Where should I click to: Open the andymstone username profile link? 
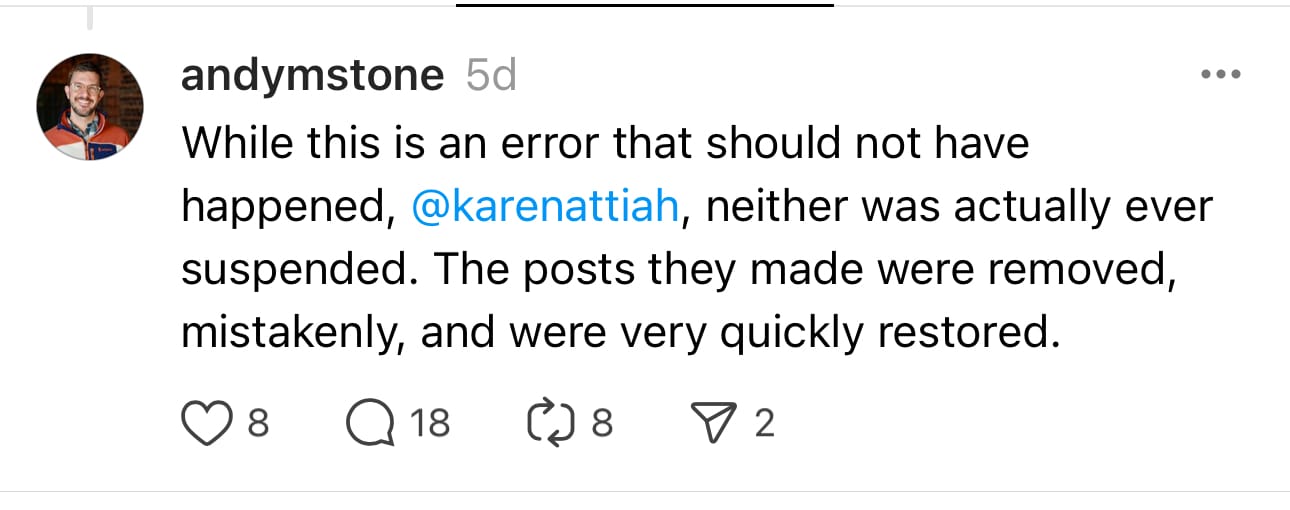tap(312, 76)
